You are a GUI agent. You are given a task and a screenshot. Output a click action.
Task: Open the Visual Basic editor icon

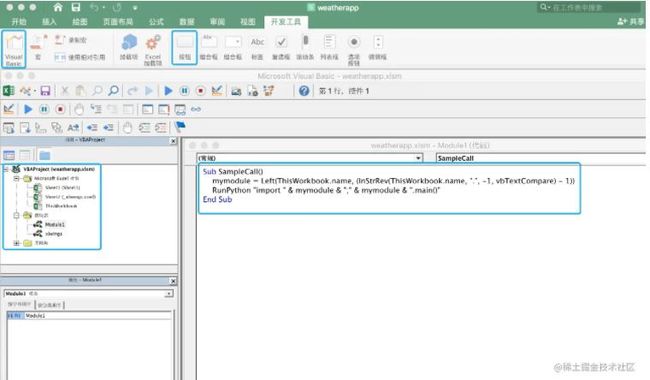(14, 49)
